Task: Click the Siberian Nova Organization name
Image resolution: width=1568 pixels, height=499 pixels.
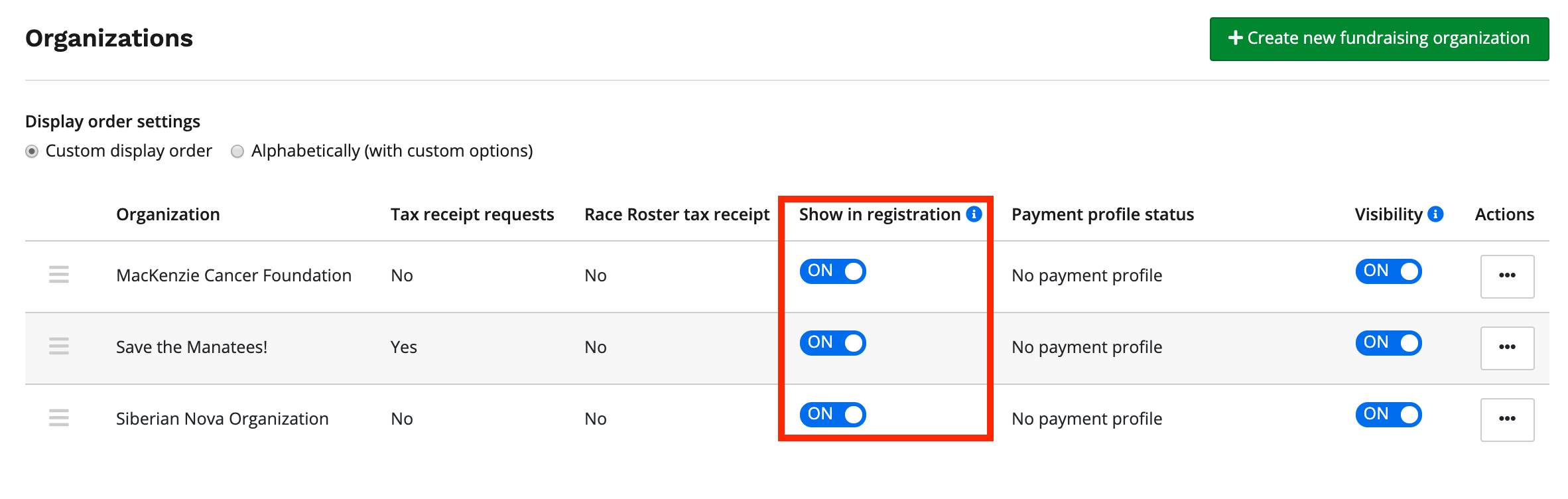Action: coord(222,419)
